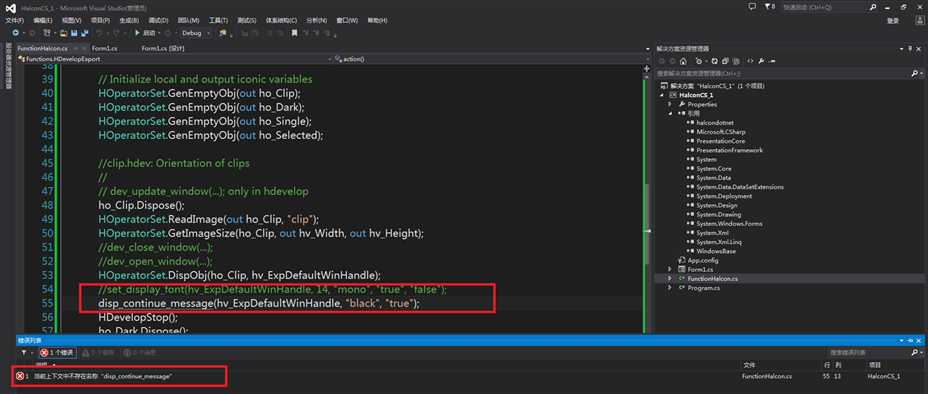Collapse the HalconCS_1 project node
928x394 pixels.
point(663,95)
